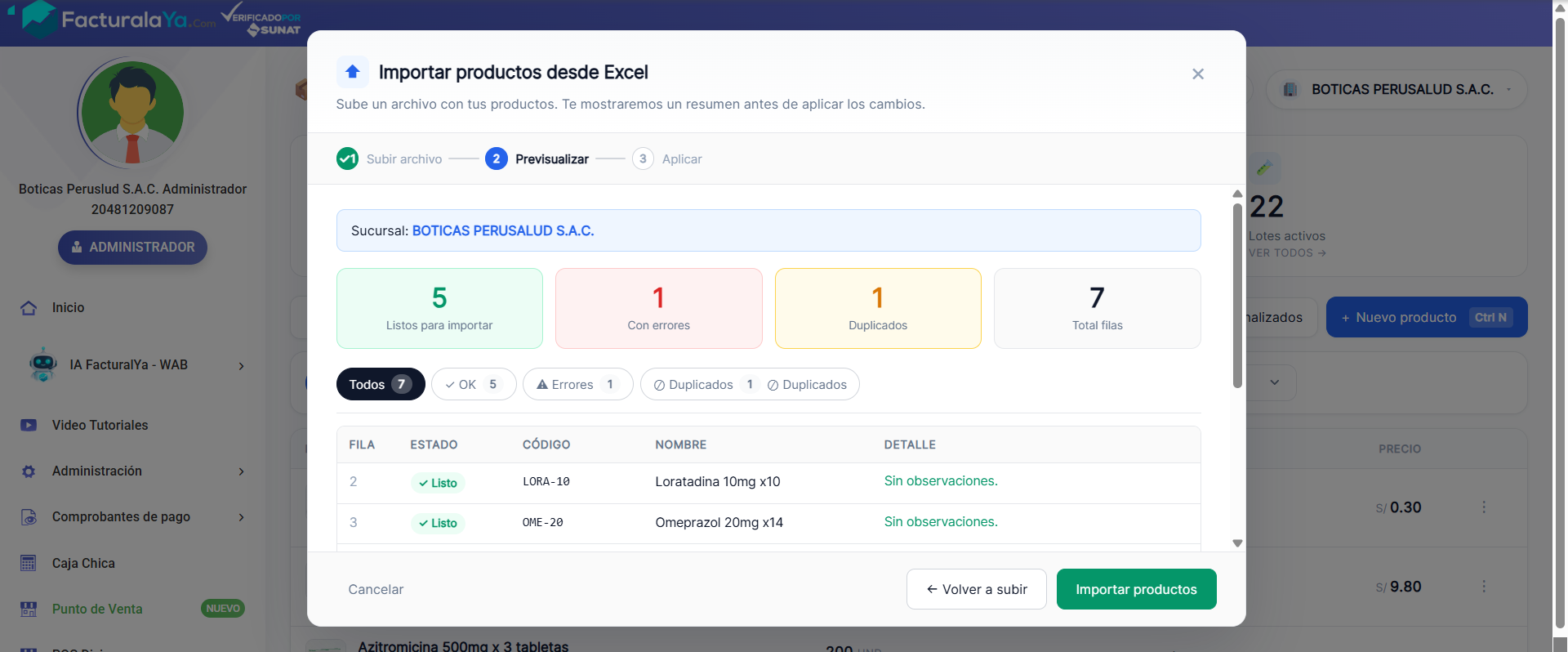Screen dimensions: 1568x652
Task: Expand the IA FacturalYa - WAB submenu
Action: pyautogui.click(x=241, y=366)
